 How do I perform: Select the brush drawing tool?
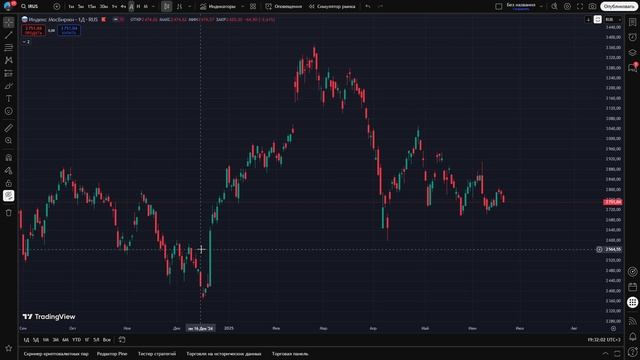click(x=9, y=86)
